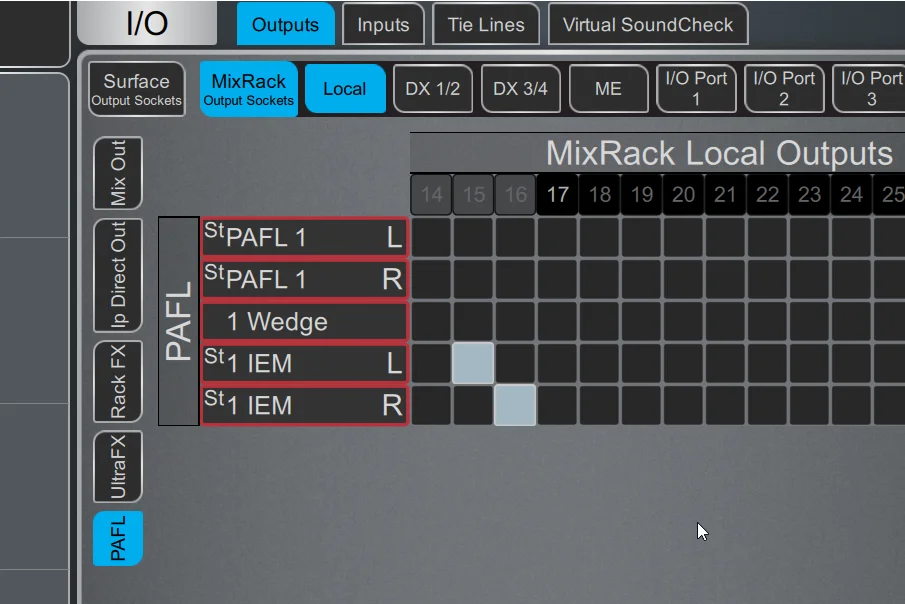Image resolution: width=905 pixels, height=604 pixels.
Task: Open the Ip Direct Out side tab
Action: 118,275
